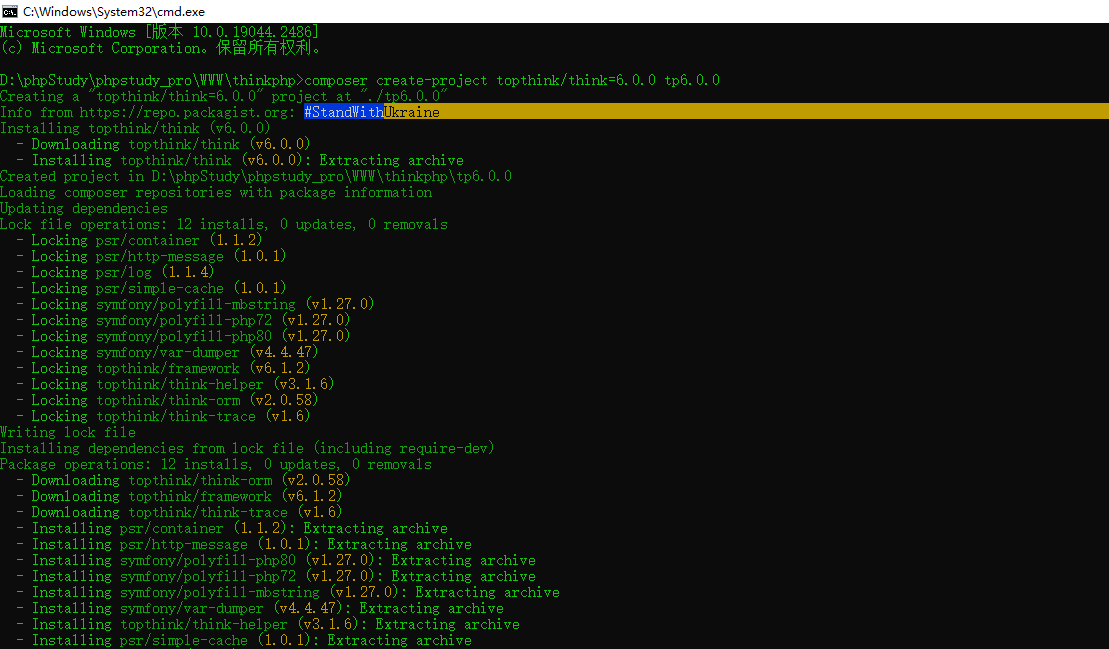Click 'Locking symfony/polyfill-mbstring' line
Screen dimensions: 1109x649
pyautogui.click(x=195, y=304)
